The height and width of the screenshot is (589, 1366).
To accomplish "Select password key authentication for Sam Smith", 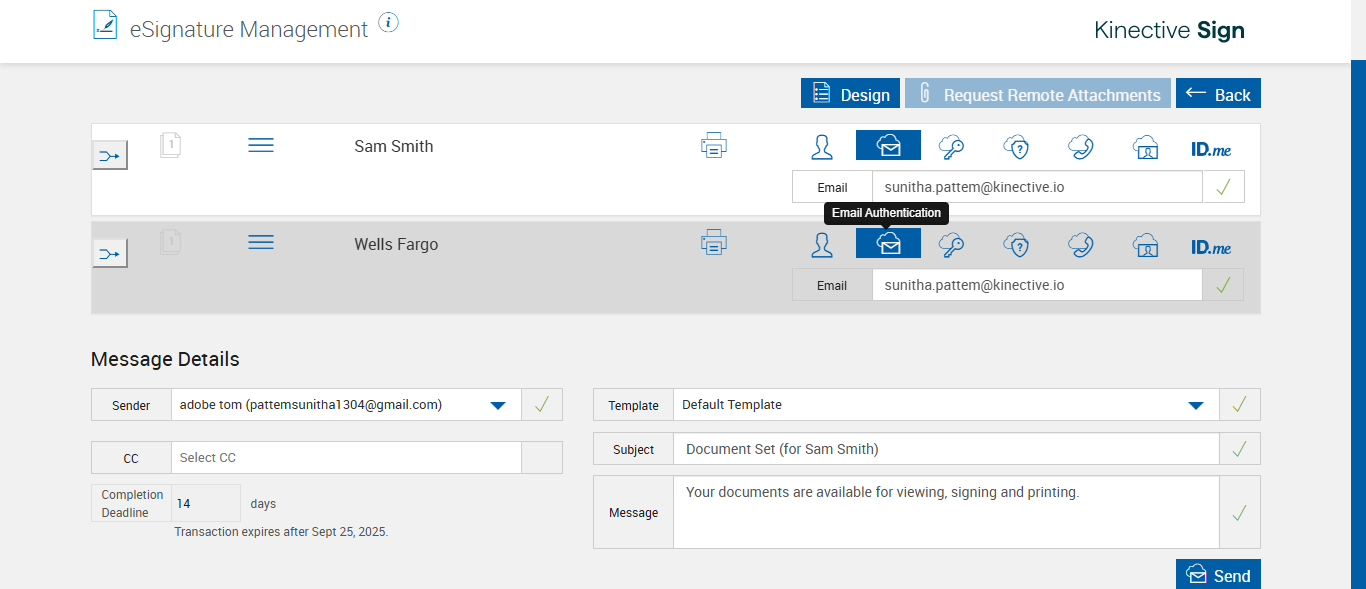I will tap(951, 147).
